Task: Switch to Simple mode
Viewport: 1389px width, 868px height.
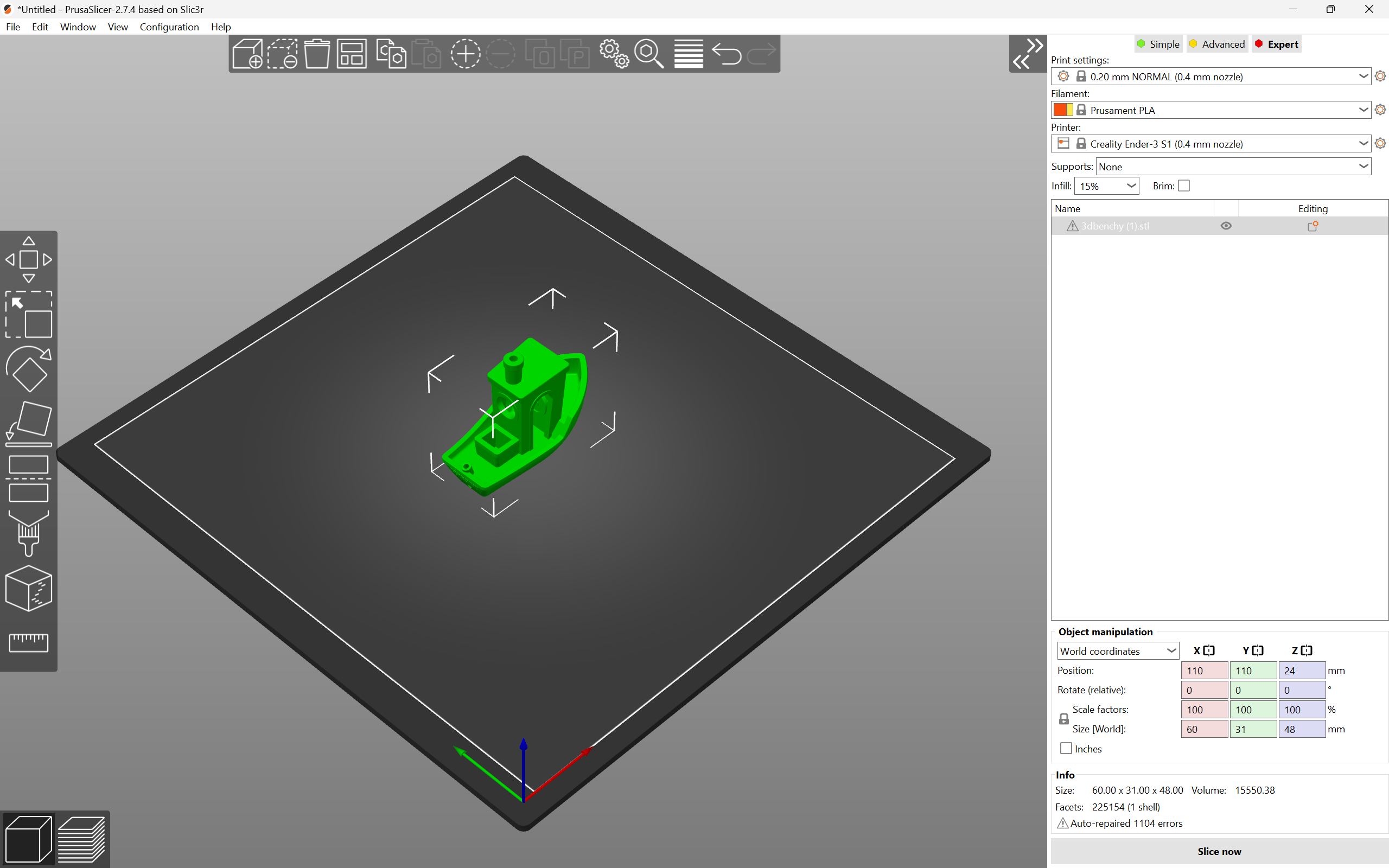Action: (x=1158, y=44)
